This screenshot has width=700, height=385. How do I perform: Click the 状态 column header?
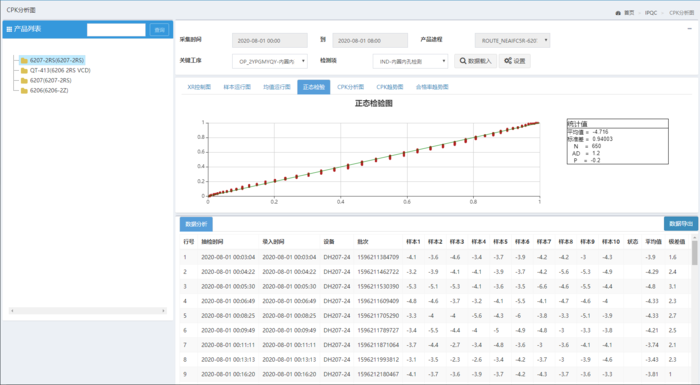tap(633, 242)
